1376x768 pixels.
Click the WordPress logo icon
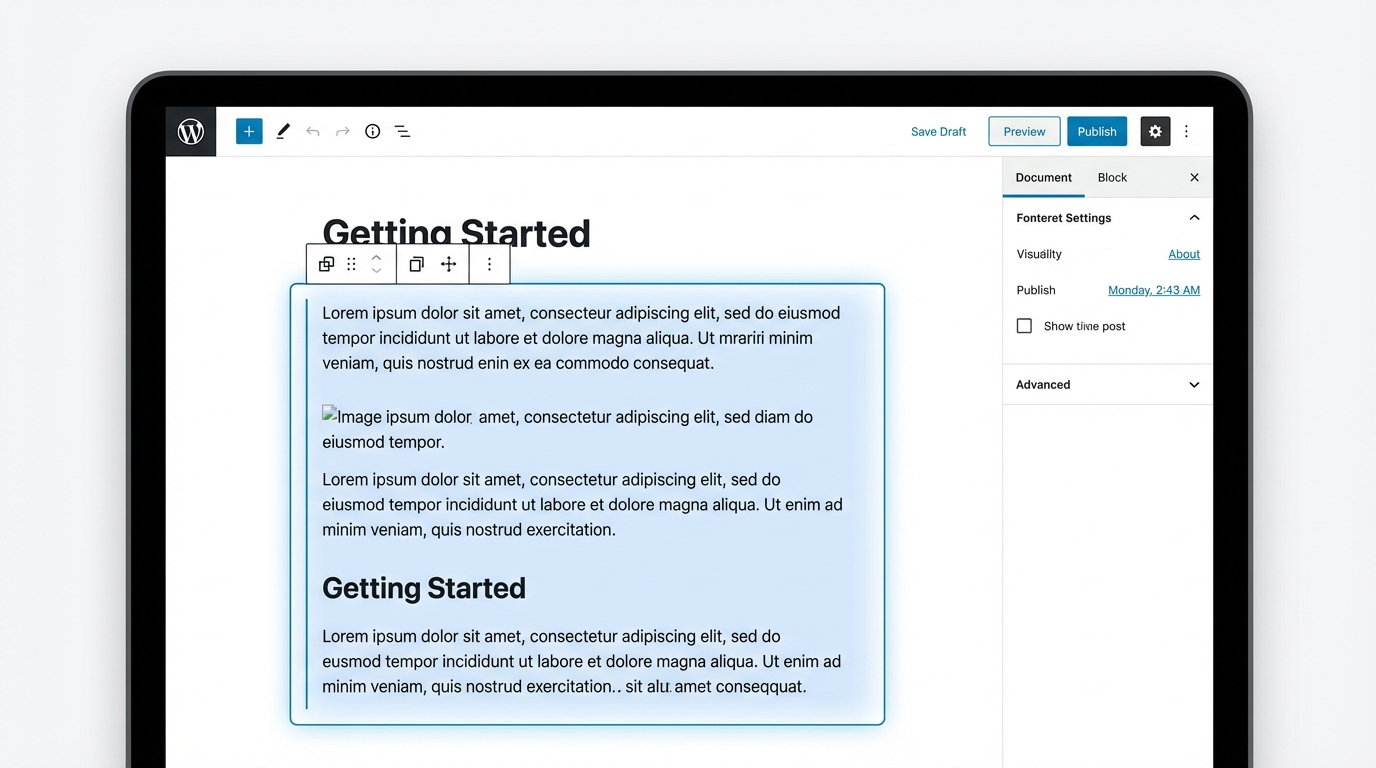pyautogui.click(x=190, y=131)
